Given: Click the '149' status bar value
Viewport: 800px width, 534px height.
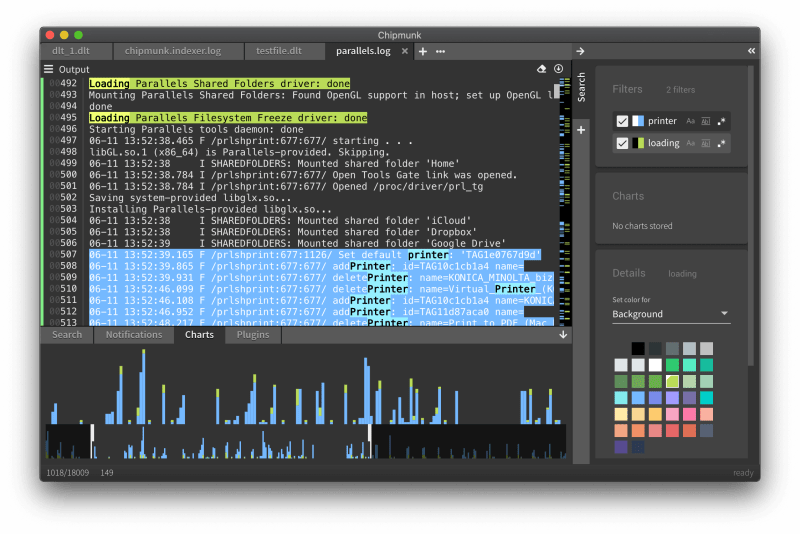Looking at the screenshot, I should pyautogui.click(x=107, y=473).
